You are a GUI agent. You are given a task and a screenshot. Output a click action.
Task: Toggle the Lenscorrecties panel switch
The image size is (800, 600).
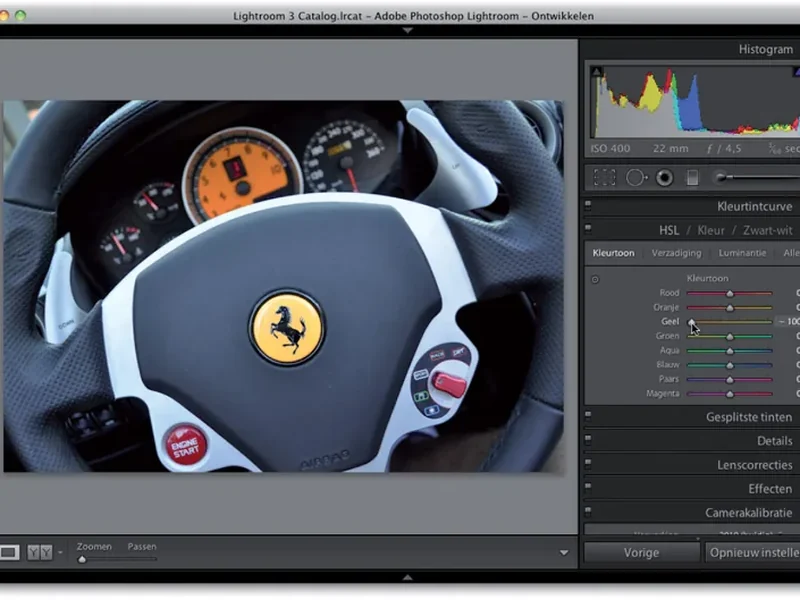point(588,463)
